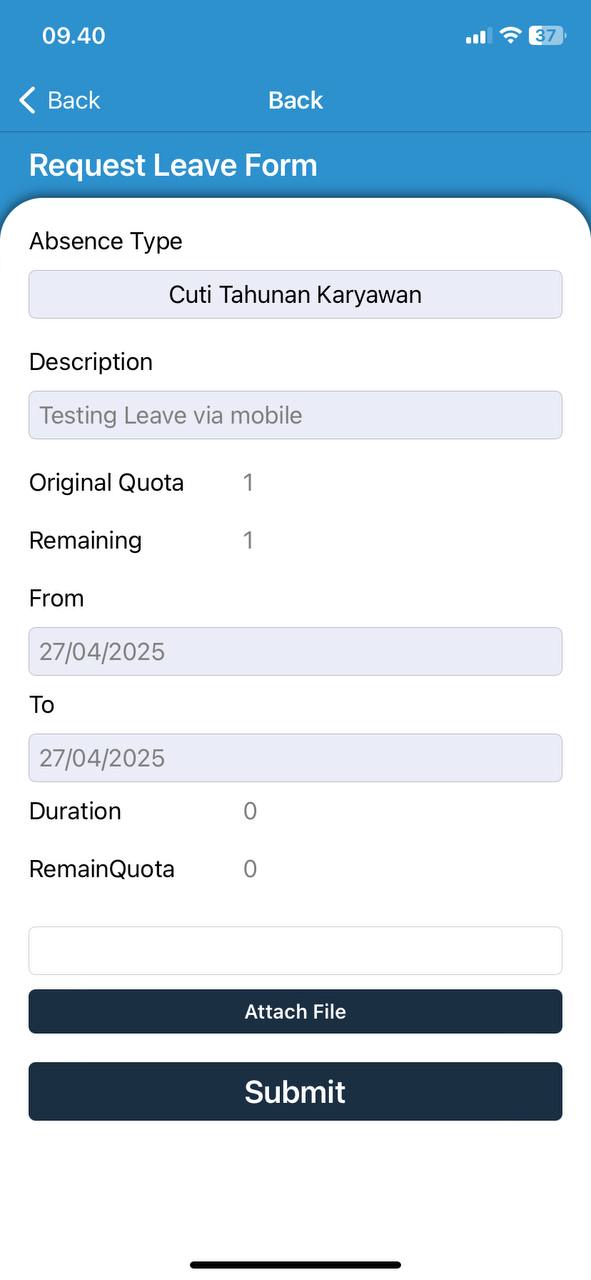591x1280 pixels.
Task: Submit the leave request form
Action: (x=295, y=1092)
